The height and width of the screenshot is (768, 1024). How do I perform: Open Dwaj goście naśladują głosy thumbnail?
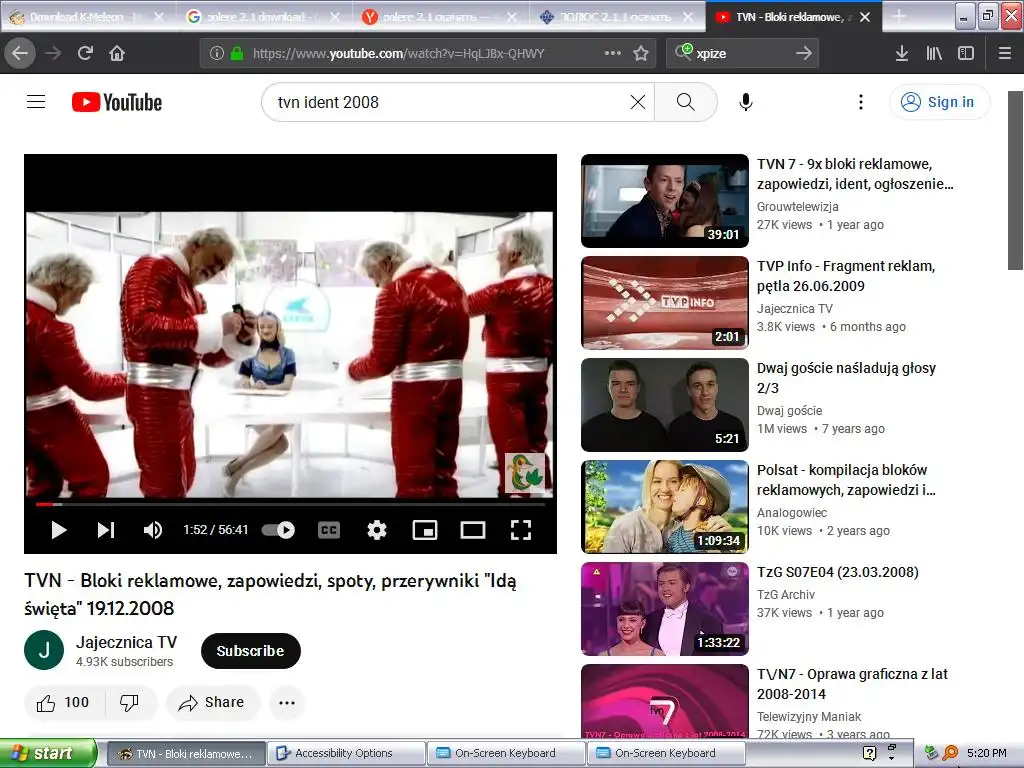[x=665, y=405]
